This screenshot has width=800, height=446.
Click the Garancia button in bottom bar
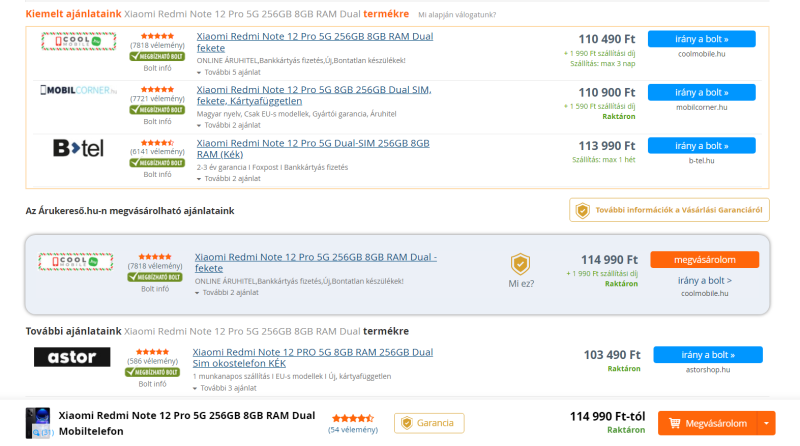[429, 423]
